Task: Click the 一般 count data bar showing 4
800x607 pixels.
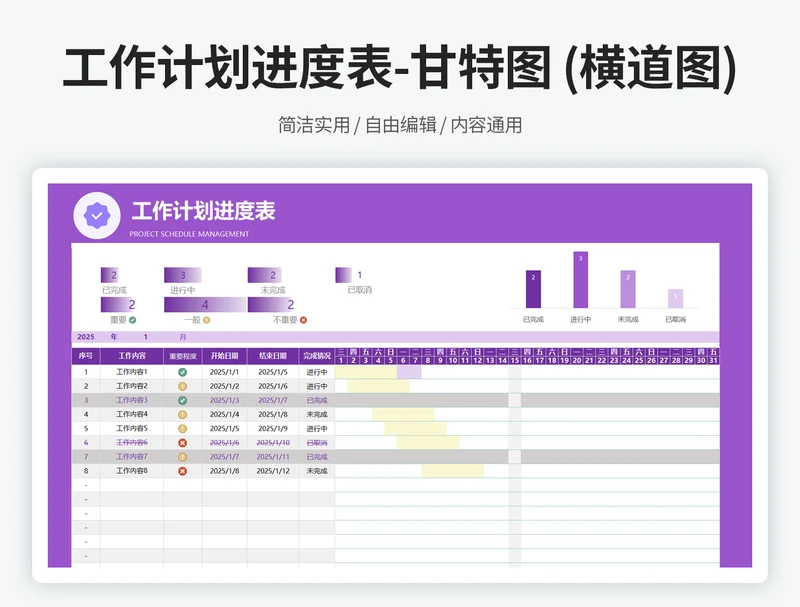Action: point(205,305)
